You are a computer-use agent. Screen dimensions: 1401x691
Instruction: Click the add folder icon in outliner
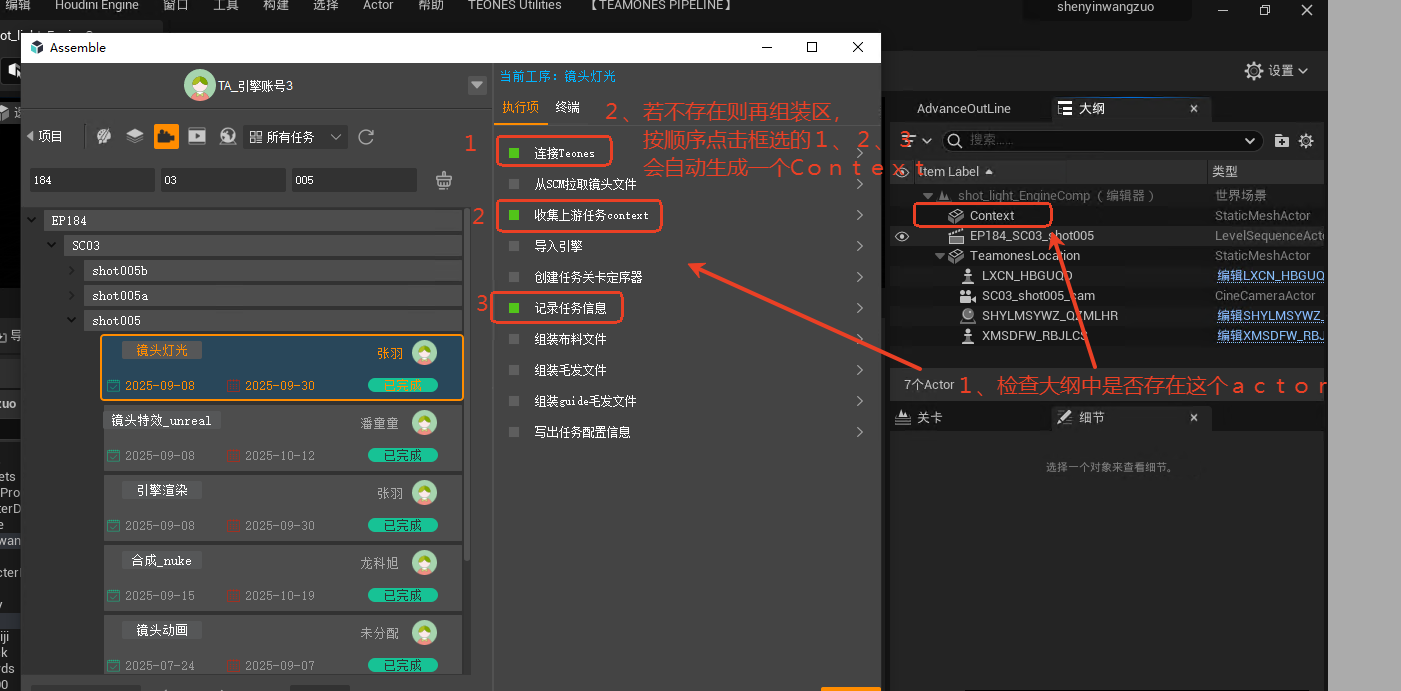click(1282, 141)
